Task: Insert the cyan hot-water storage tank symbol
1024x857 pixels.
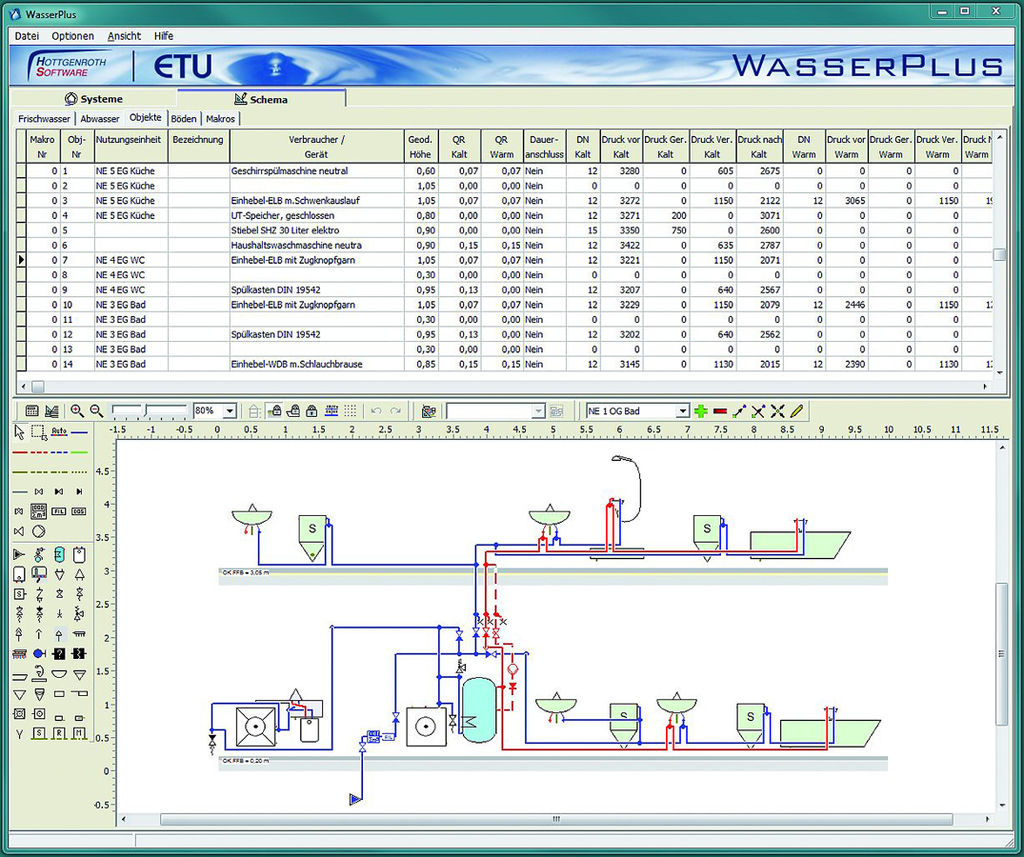Action: click(x=59, y=555)
